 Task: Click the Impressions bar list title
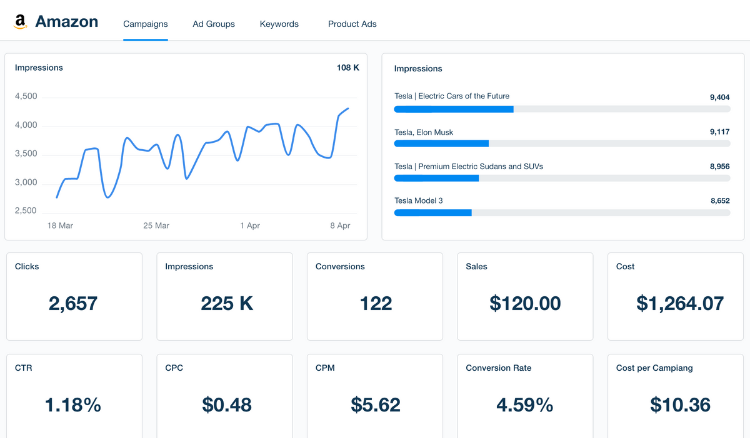[x=418, y=69]
